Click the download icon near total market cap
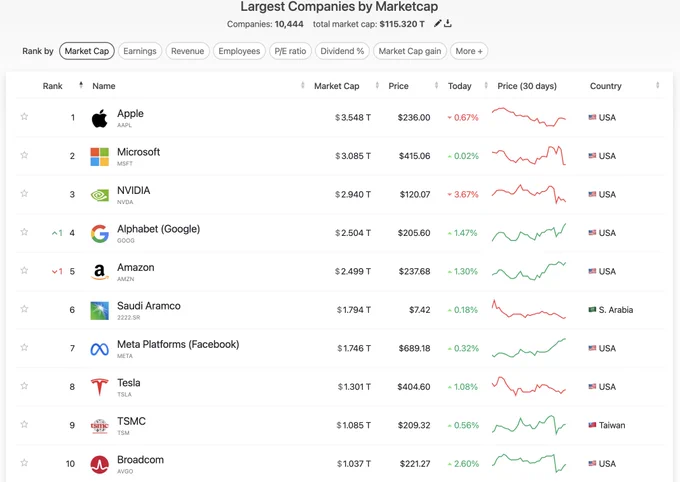Screen dimensions: 680x482 click(x=448, y=23)
